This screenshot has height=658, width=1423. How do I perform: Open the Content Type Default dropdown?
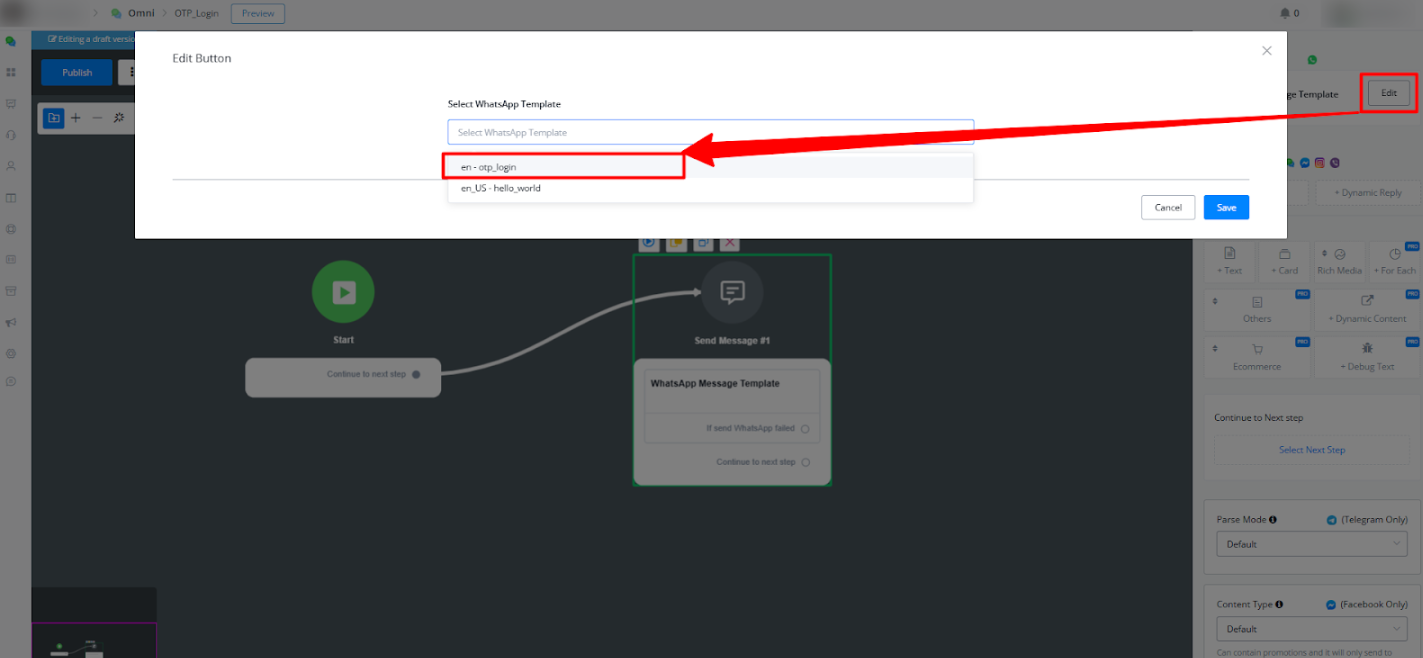[1311, 629]
